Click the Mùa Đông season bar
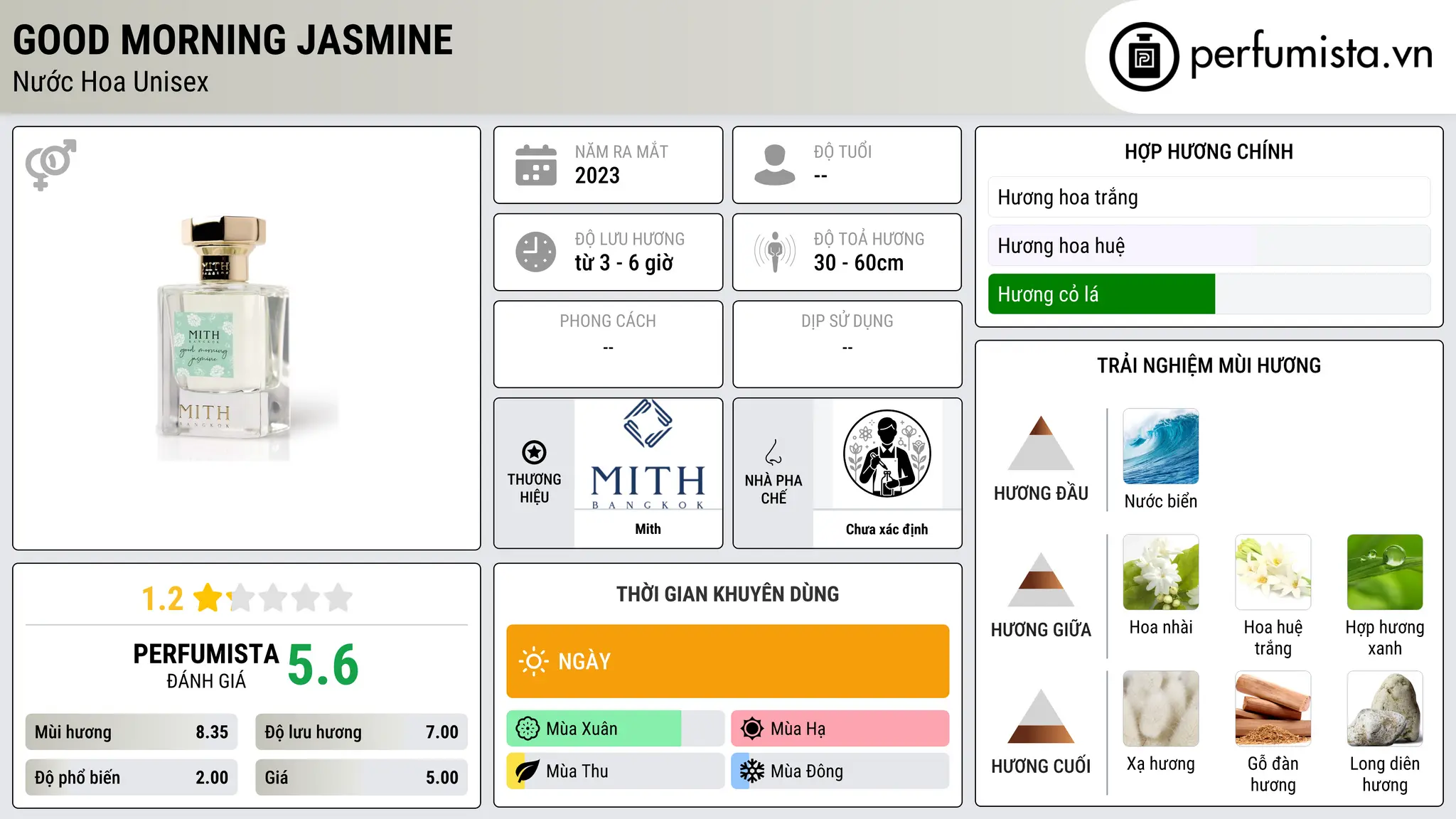The width and height of the screenshot is (1456, 819). (840, 771)
